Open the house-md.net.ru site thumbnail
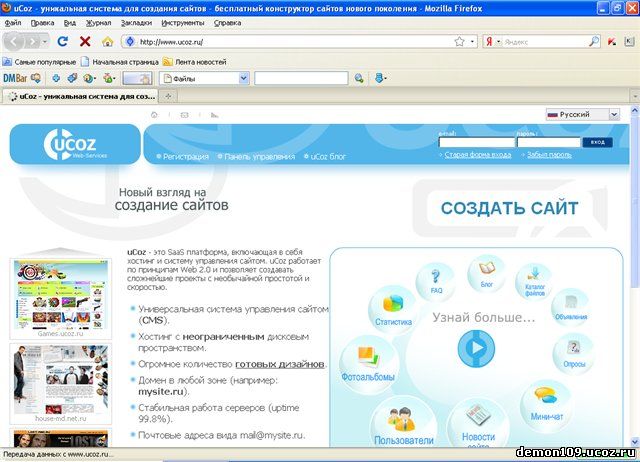 [60, 383]
